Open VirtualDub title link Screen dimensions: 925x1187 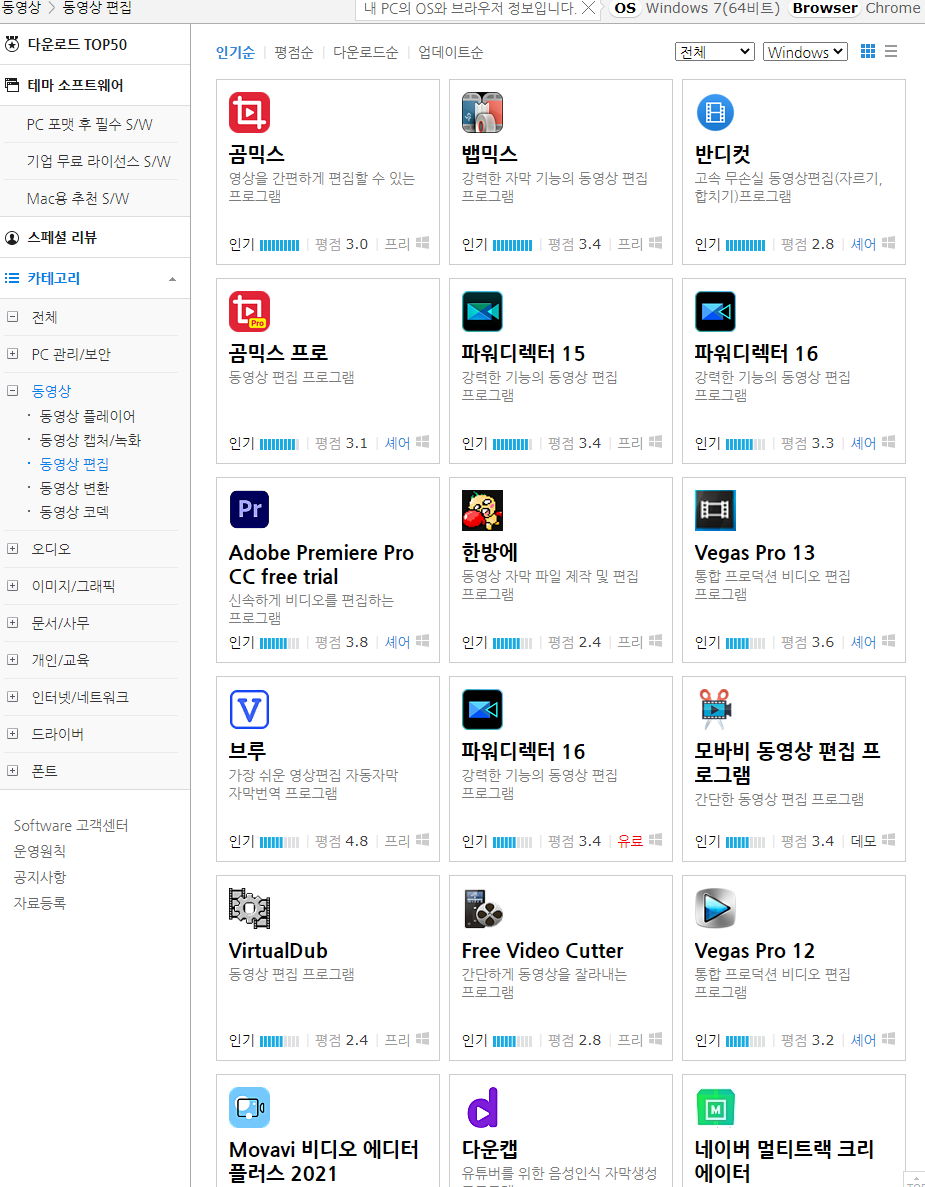(x=278, y=950)
